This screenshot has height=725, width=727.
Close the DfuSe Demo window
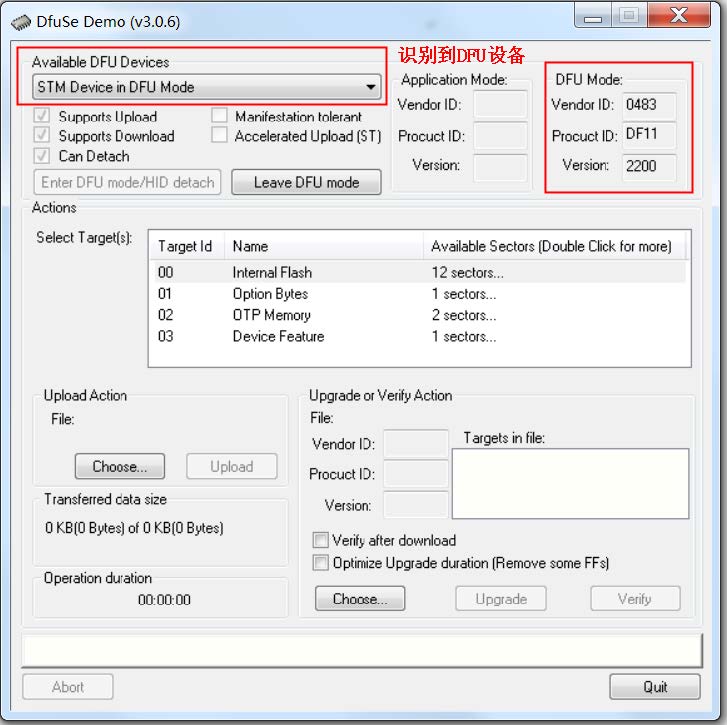click(x=678, y=16)
